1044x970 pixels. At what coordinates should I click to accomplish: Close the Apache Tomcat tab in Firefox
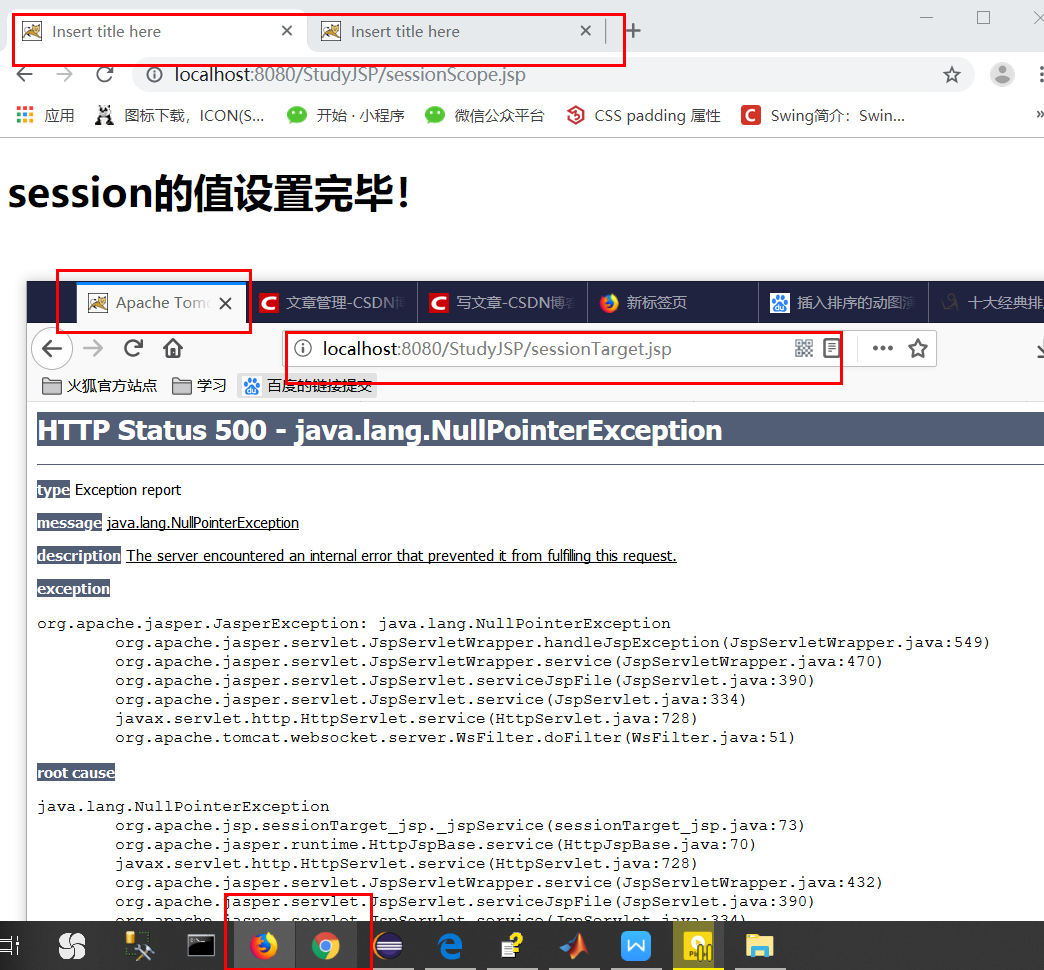coord(226,304)
